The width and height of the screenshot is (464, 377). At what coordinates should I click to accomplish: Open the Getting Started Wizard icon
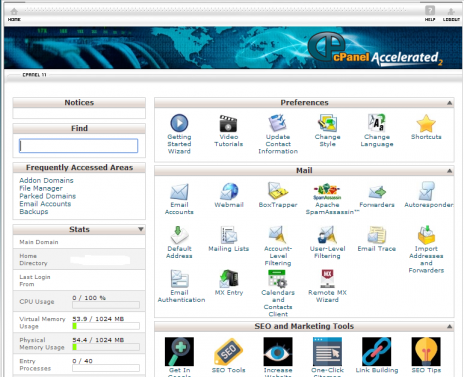pyautogui.click(x=179, y=123)
